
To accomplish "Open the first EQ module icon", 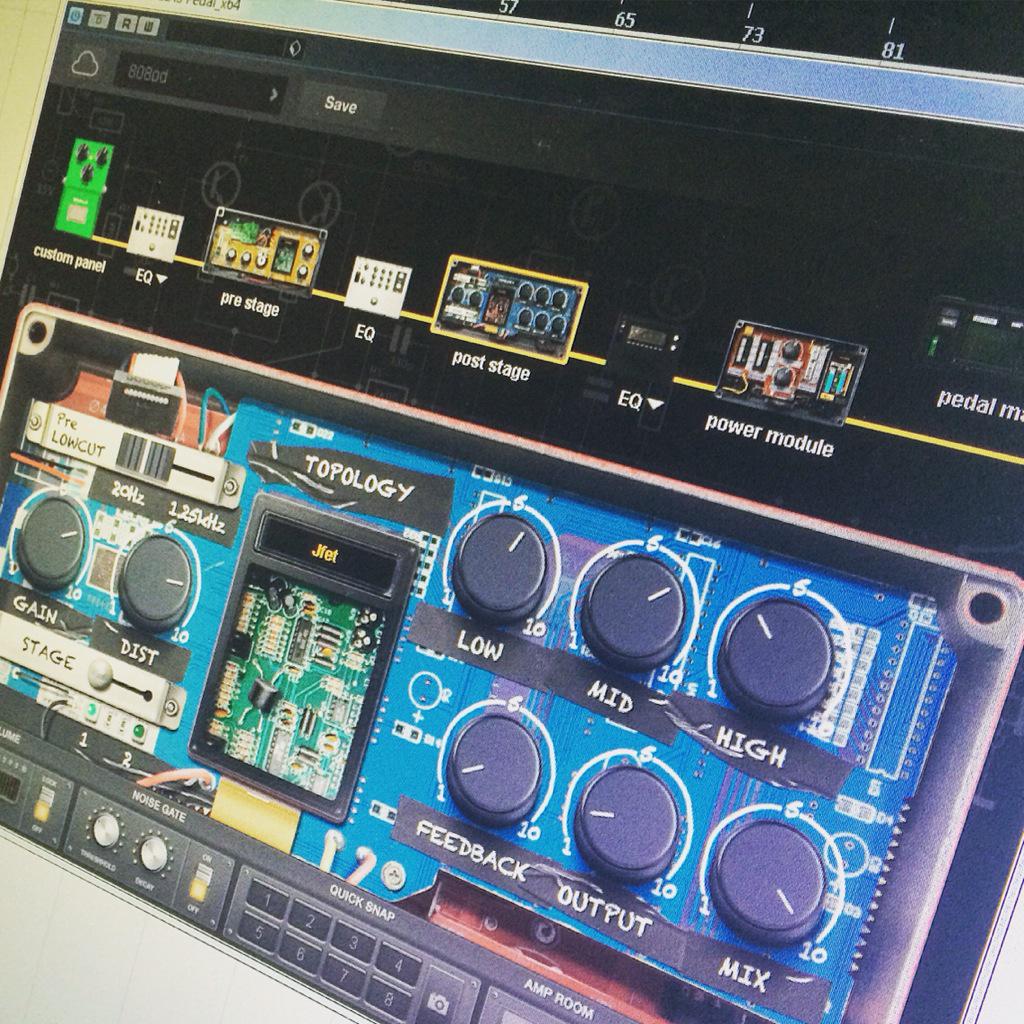I will point(154,233).
